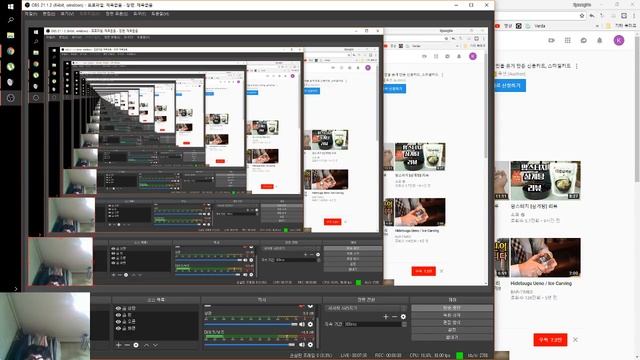Viewport: 640px width, 360px height.
Task: Toggle eye icon of topmost source
Action: 118,309
